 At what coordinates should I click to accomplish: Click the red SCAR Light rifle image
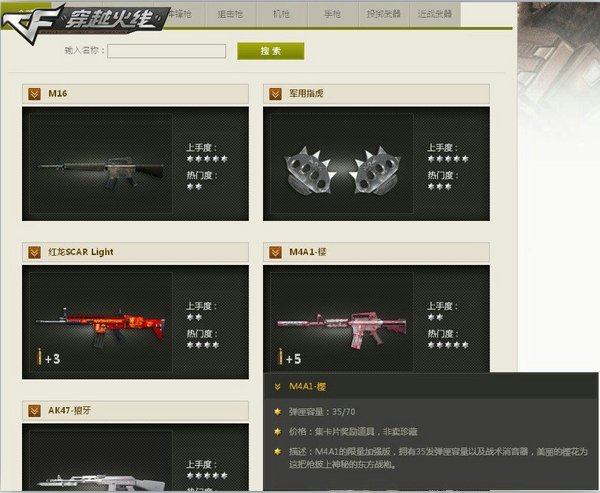click(x=101, y=327)
